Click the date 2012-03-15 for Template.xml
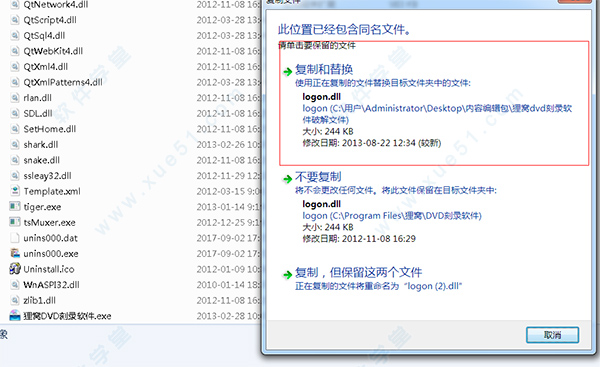This screenshot has width=600, height=367. (x=228, y=191)
